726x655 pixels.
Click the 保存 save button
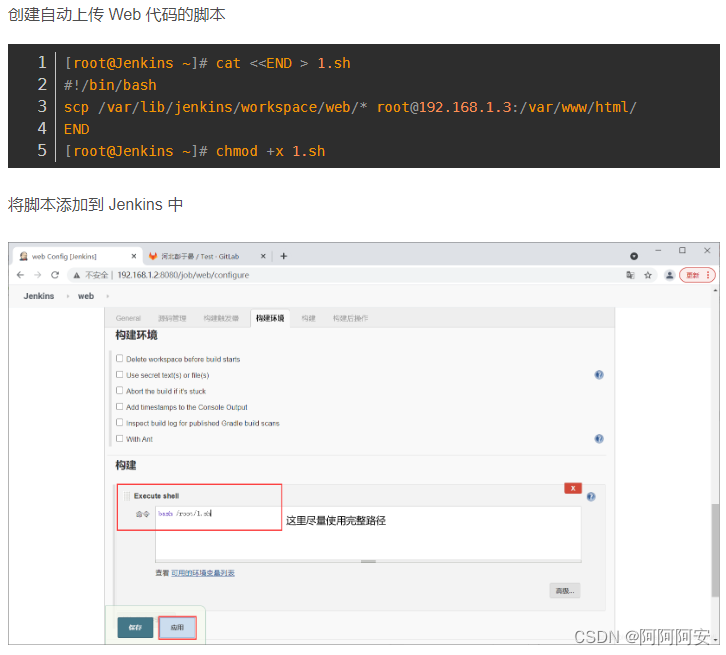pos(135,628)
